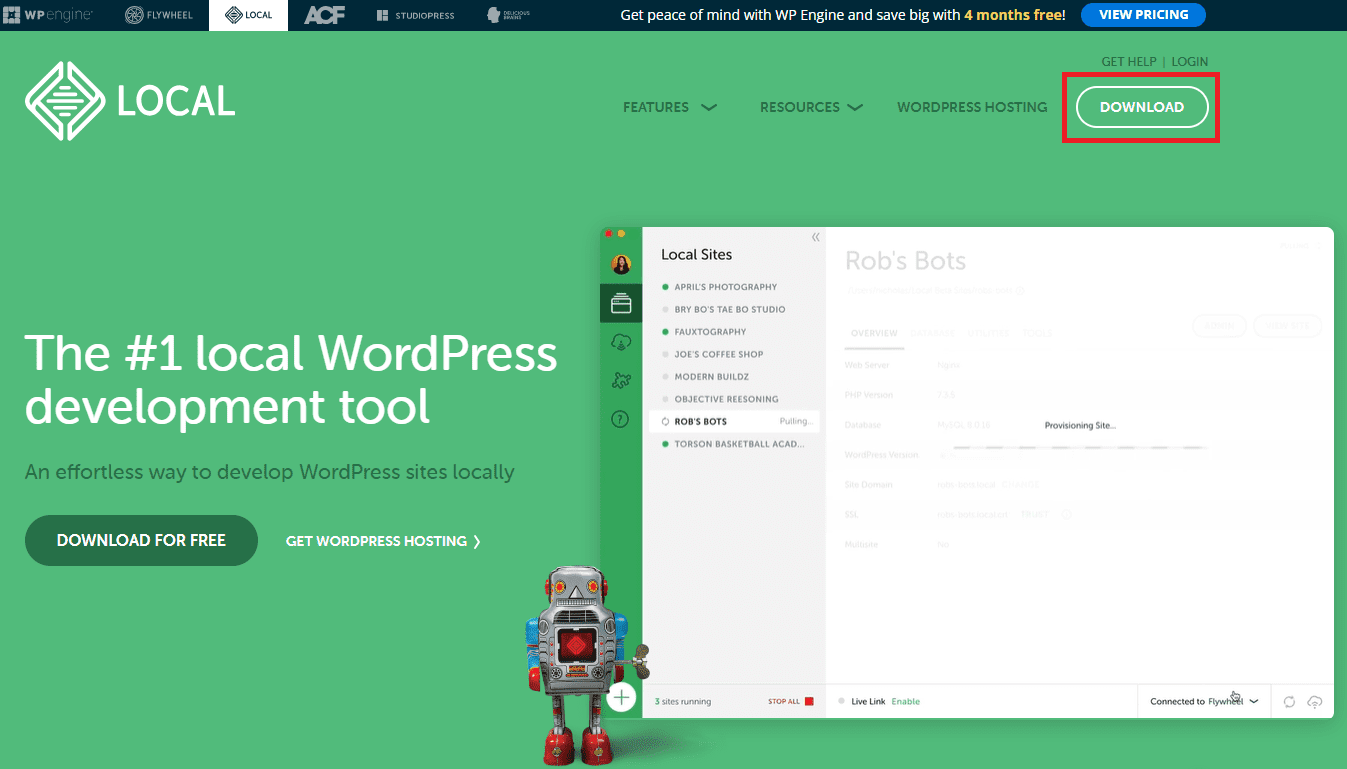The height and width of the screenshot is (769, 1347).
Task: Click the user avatar in Local sidebar
Action: pos(621,264)
